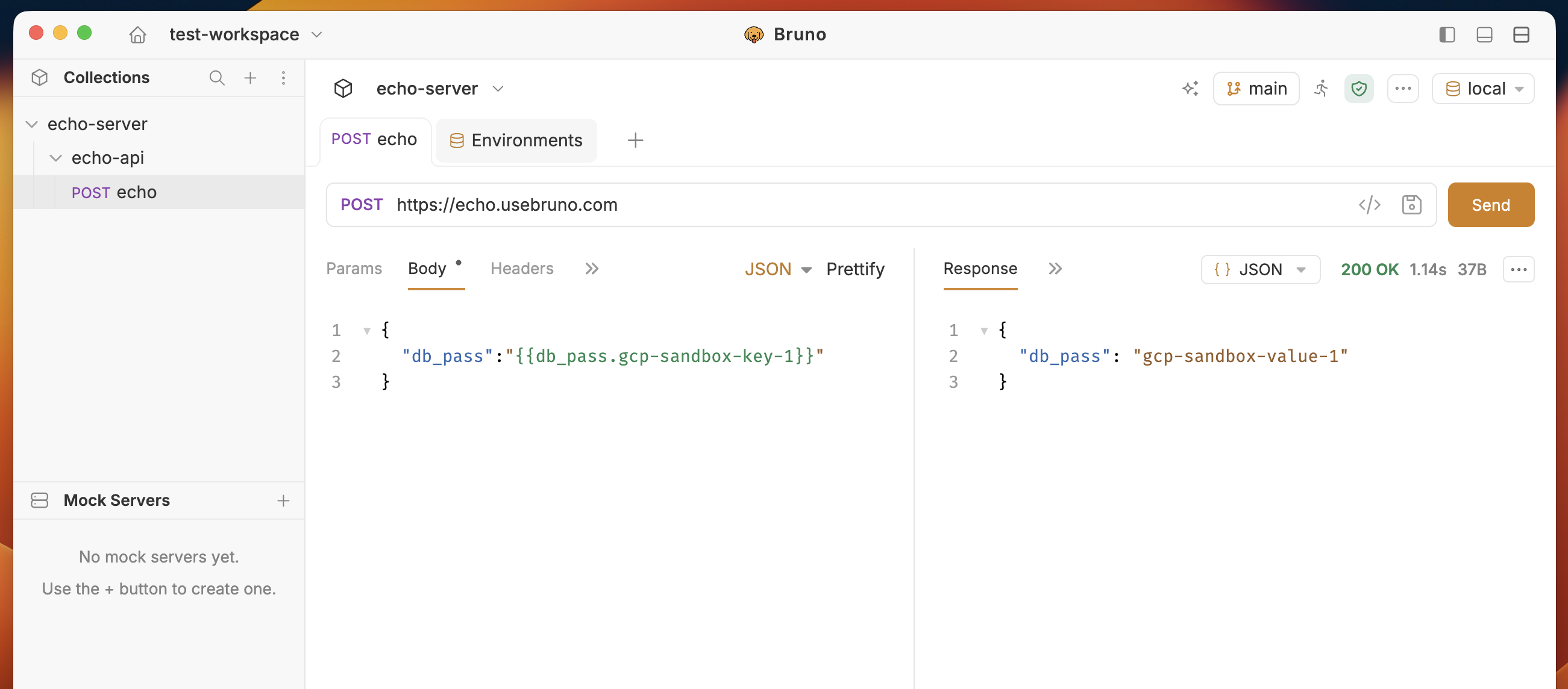
Task: Open the echo-server header dropdown chevron
Action: [498, 89]
